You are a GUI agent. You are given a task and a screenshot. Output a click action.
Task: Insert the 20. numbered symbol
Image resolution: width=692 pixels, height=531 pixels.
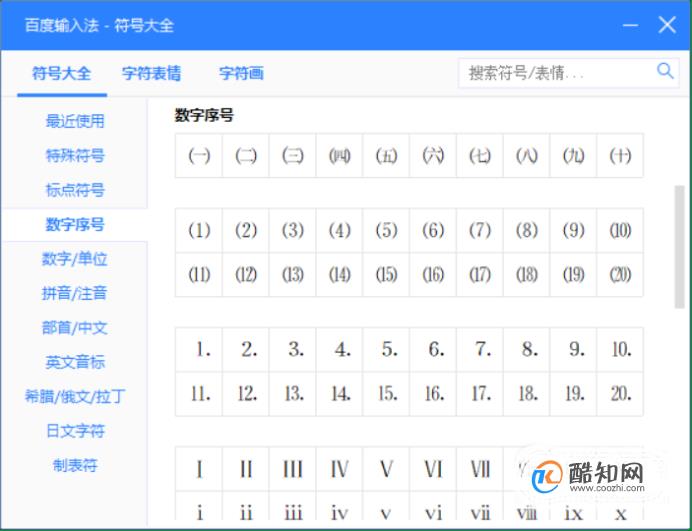pos(620,394)
